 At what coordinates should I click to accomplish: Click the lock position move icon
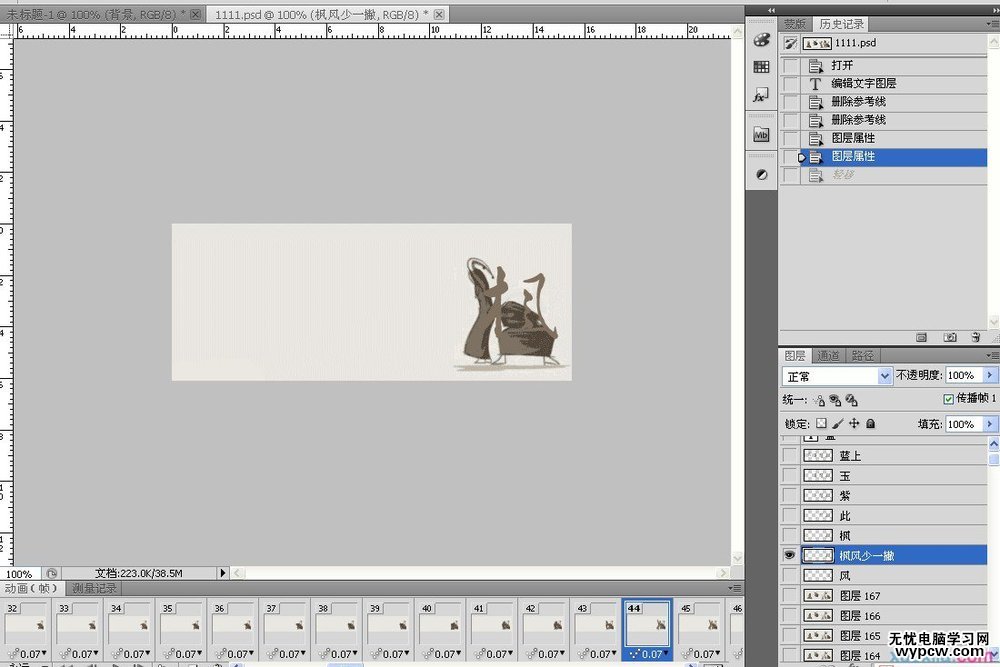pos(854,424)
